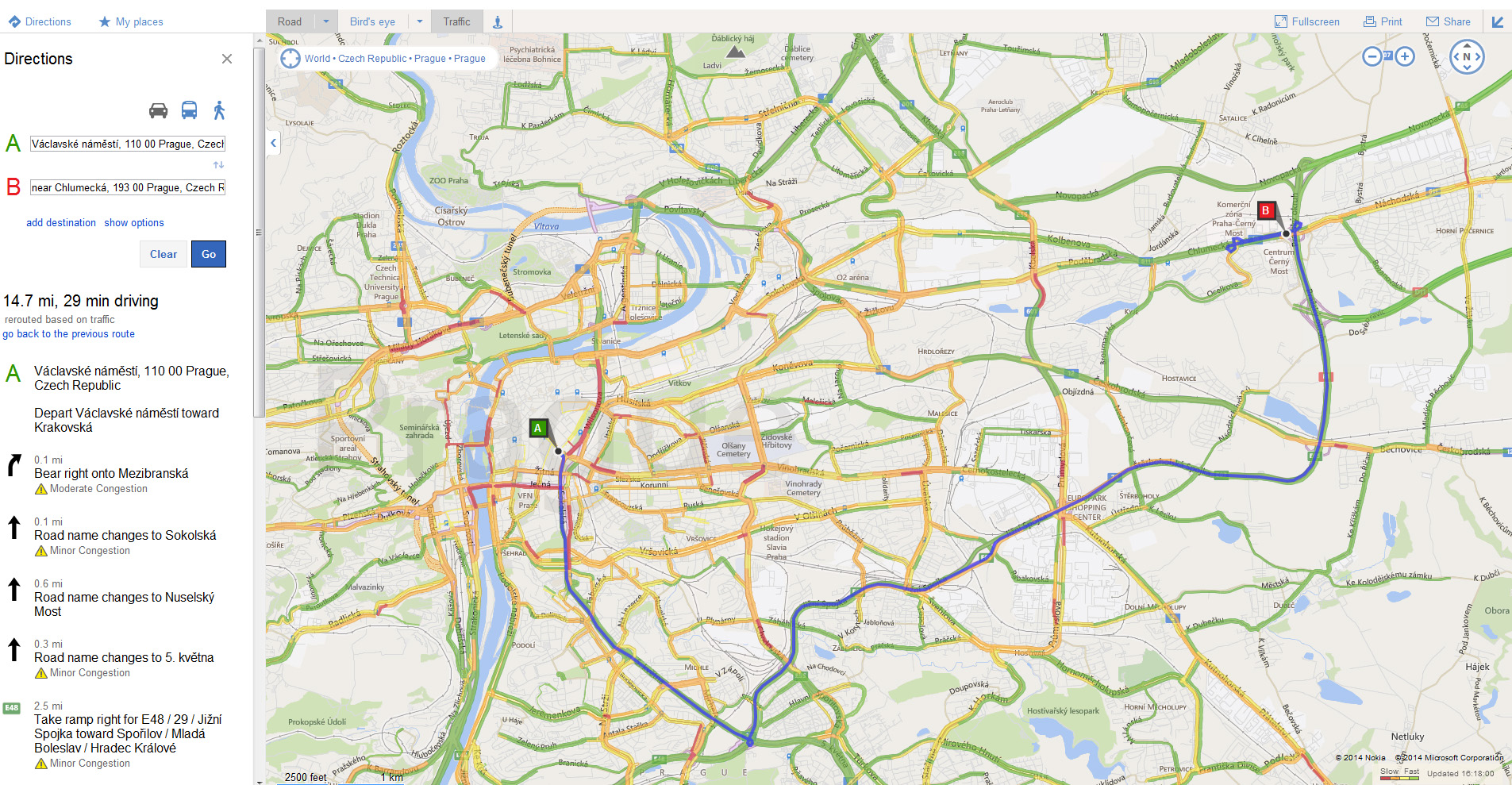Click go back to the previous route
This screenshot has width=1512, height=785.
tap(68, 334)
